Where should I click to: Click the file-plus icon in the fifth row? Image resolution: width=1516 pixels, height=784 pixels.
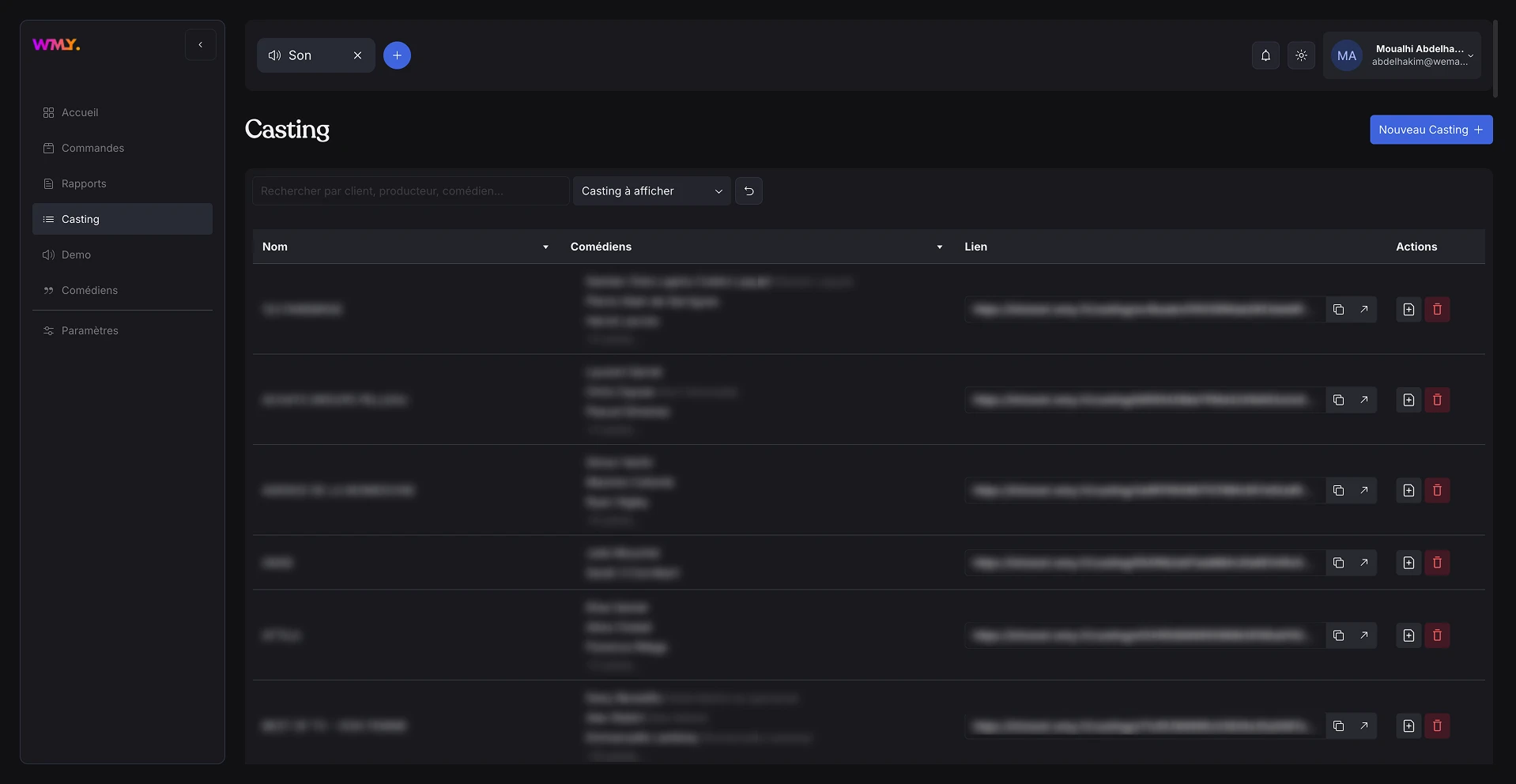point(1409,635)
